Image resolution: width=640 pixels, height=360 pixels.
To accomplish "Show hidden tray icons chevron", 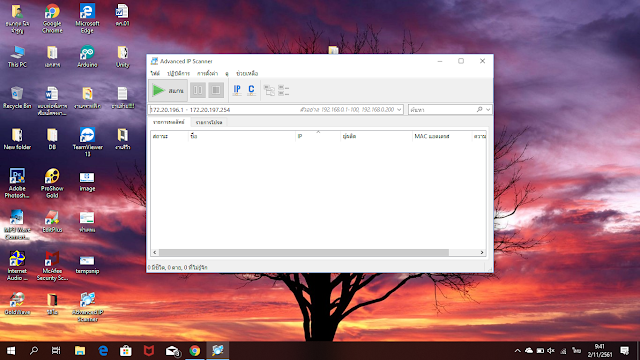I will click(518, 351).
